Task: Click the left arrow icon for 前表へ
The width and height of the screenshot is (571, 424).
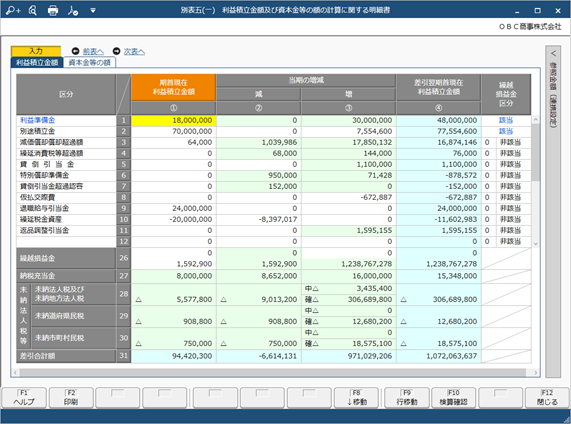Action: pos(75,51)
